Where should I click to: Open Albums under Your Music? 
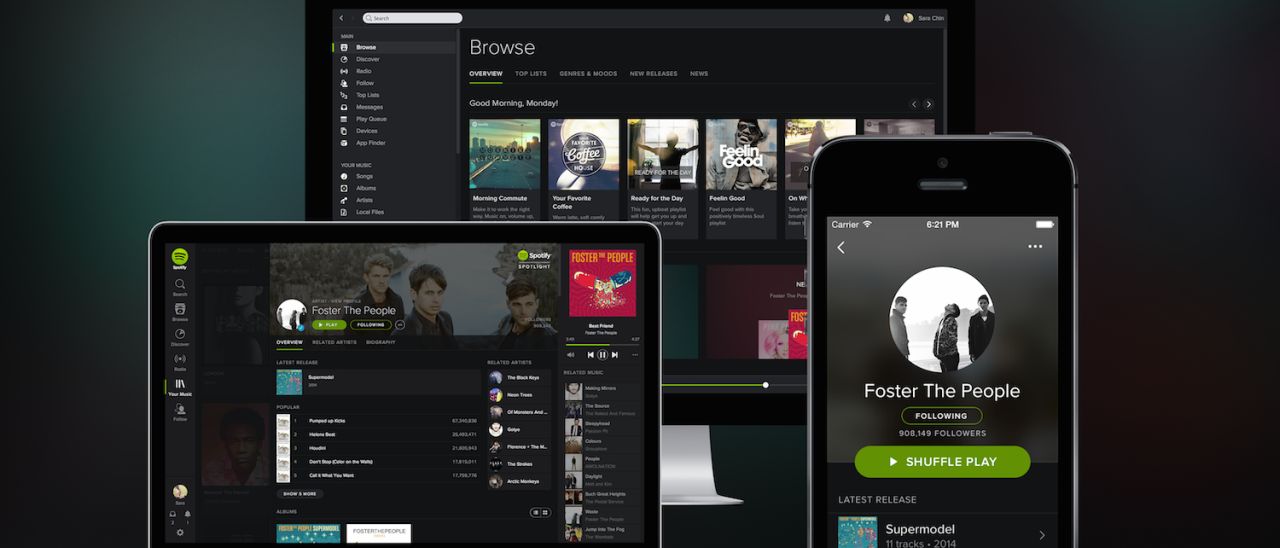tap(359, 188)
